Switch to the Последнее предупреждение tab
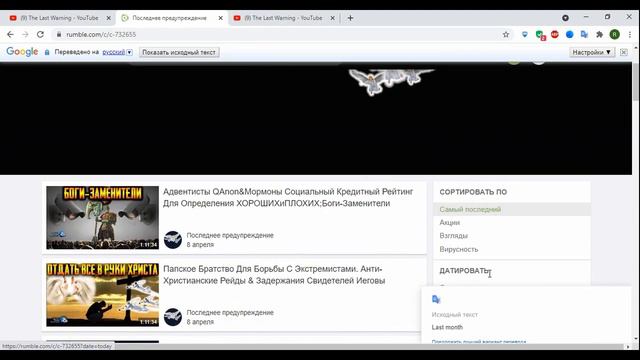This screenshot has width=640, height=360. click(171, 18)
